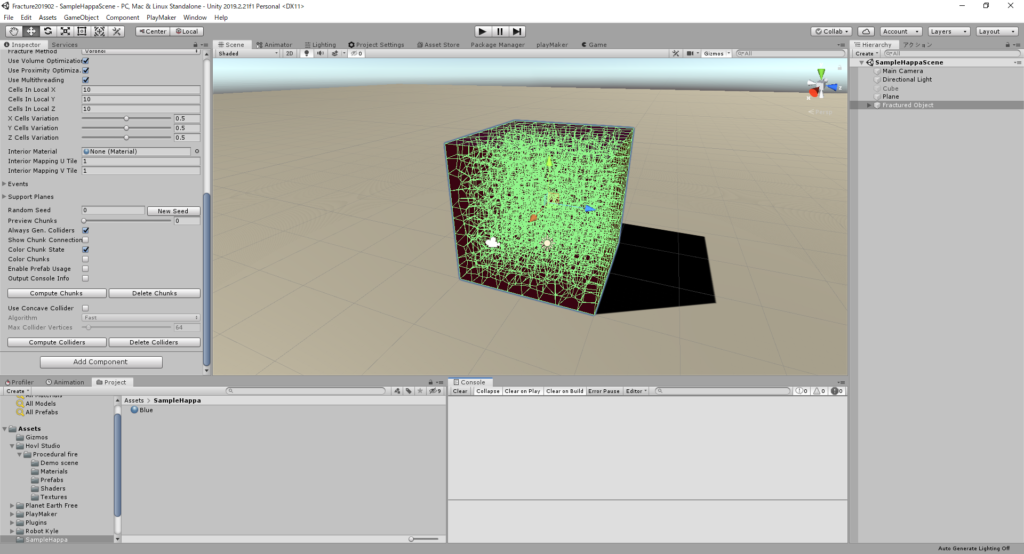The height and width of the screenshot is (554, 1024).
Task: Pick Interior Material object selector circle
Action: [197, 152]
